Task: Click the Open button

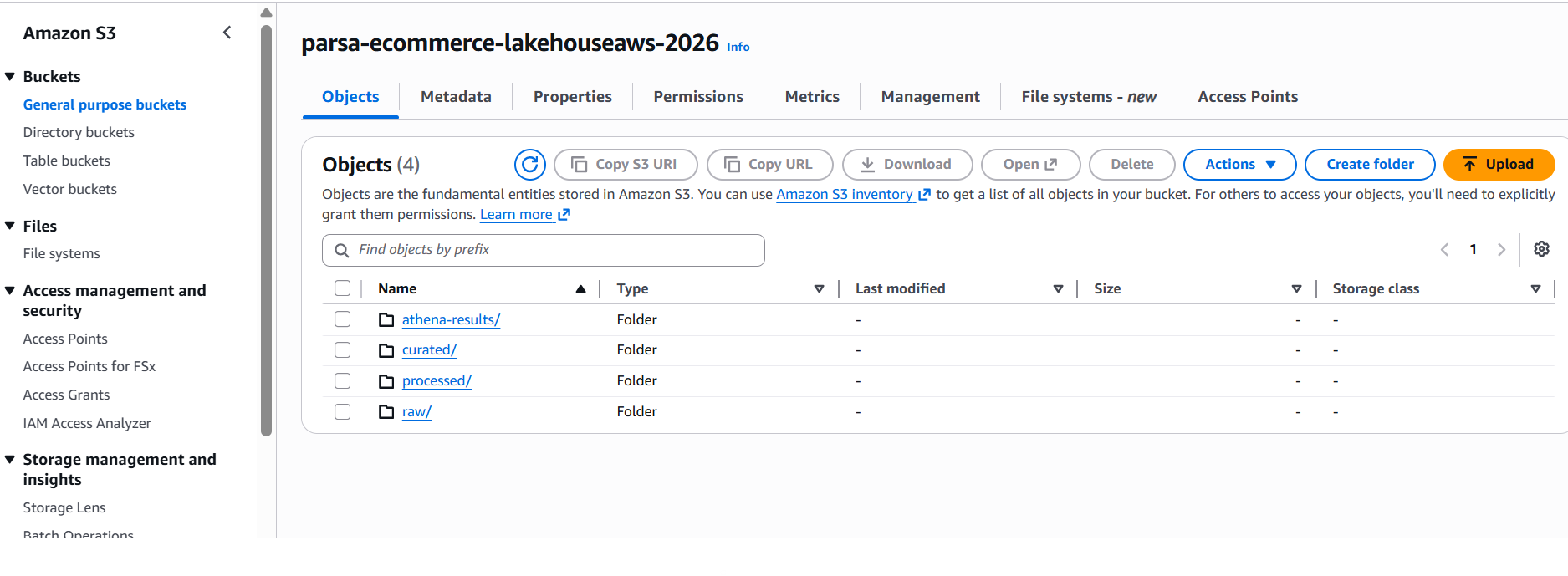Action: (x=1030, y=165)
